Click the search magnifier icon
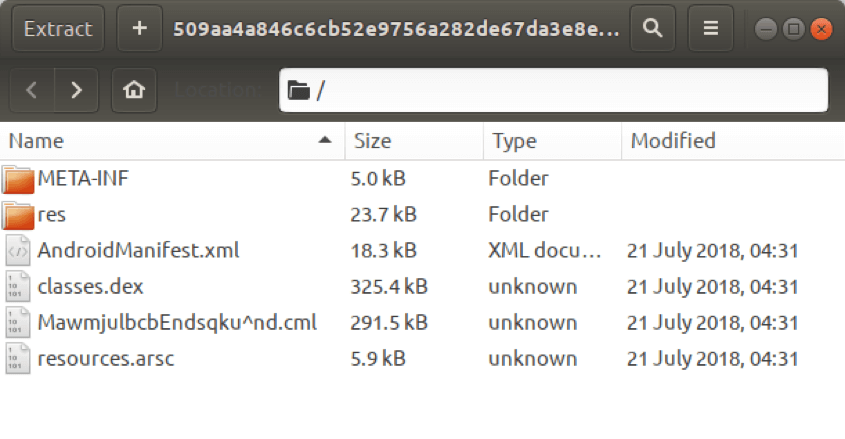This screenshot has width=845, height=439. (653, 29)
